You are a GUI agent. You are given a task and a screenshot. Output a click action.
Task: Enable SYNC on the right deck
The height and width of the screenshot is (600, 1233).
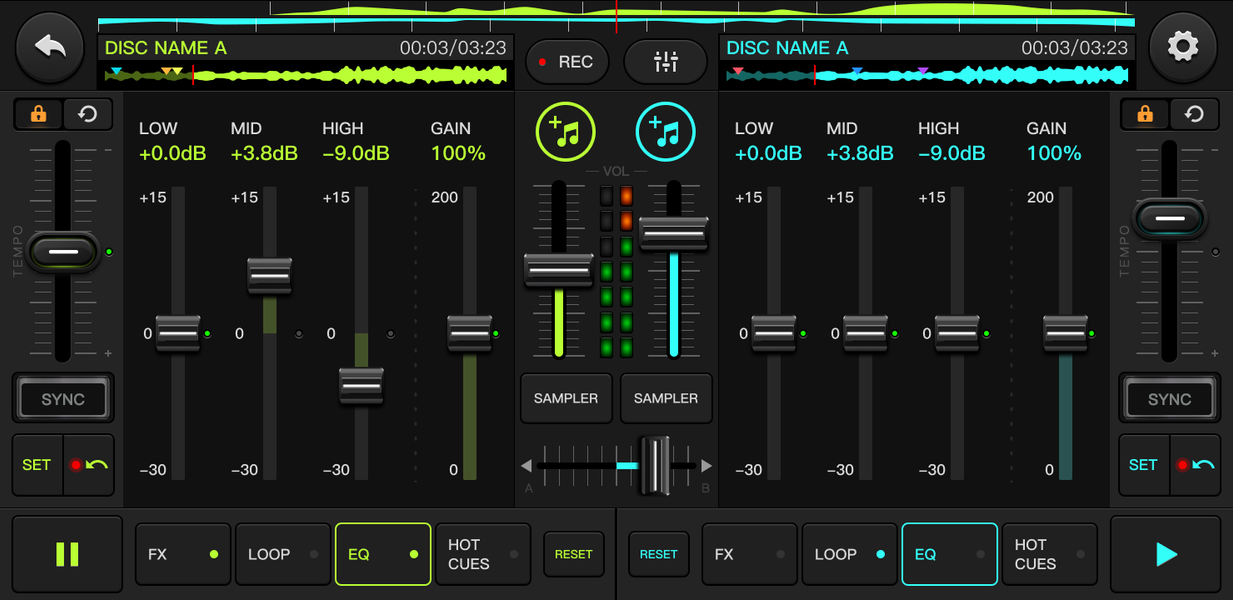tap(1169, 398)
